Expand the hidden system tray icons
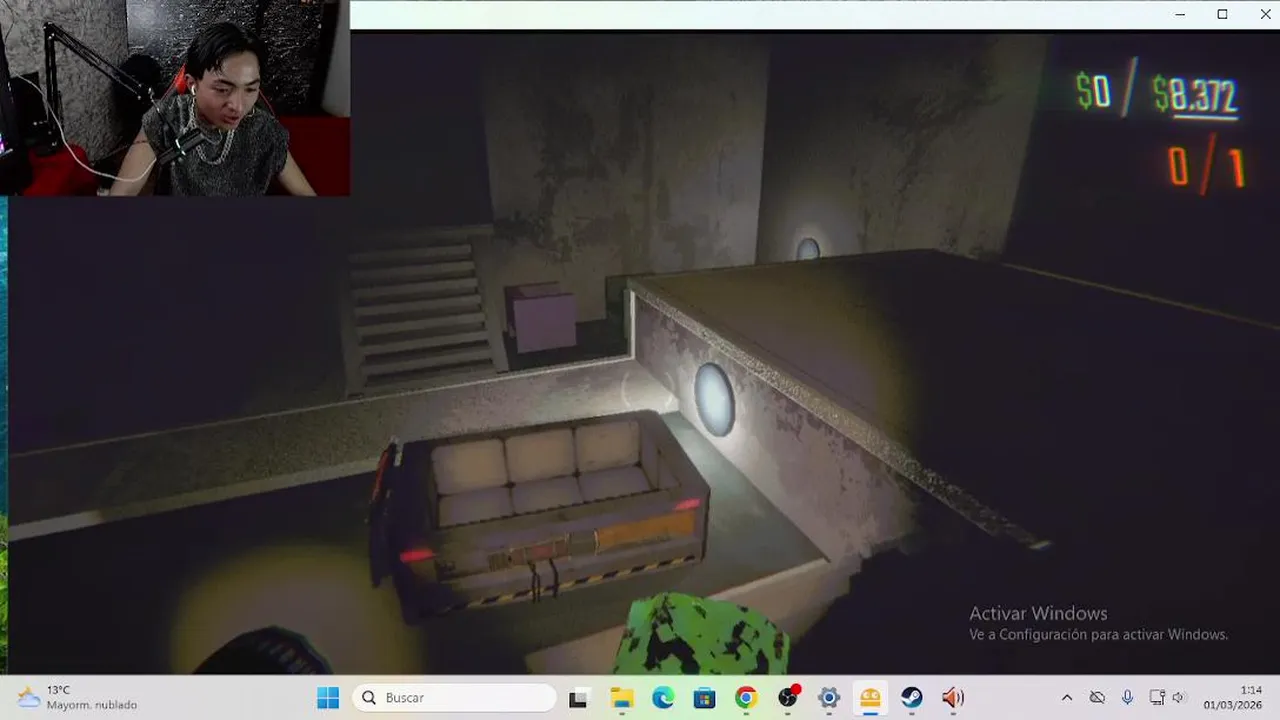Viewport: 1280px width, 720px height. (1067, 698)
